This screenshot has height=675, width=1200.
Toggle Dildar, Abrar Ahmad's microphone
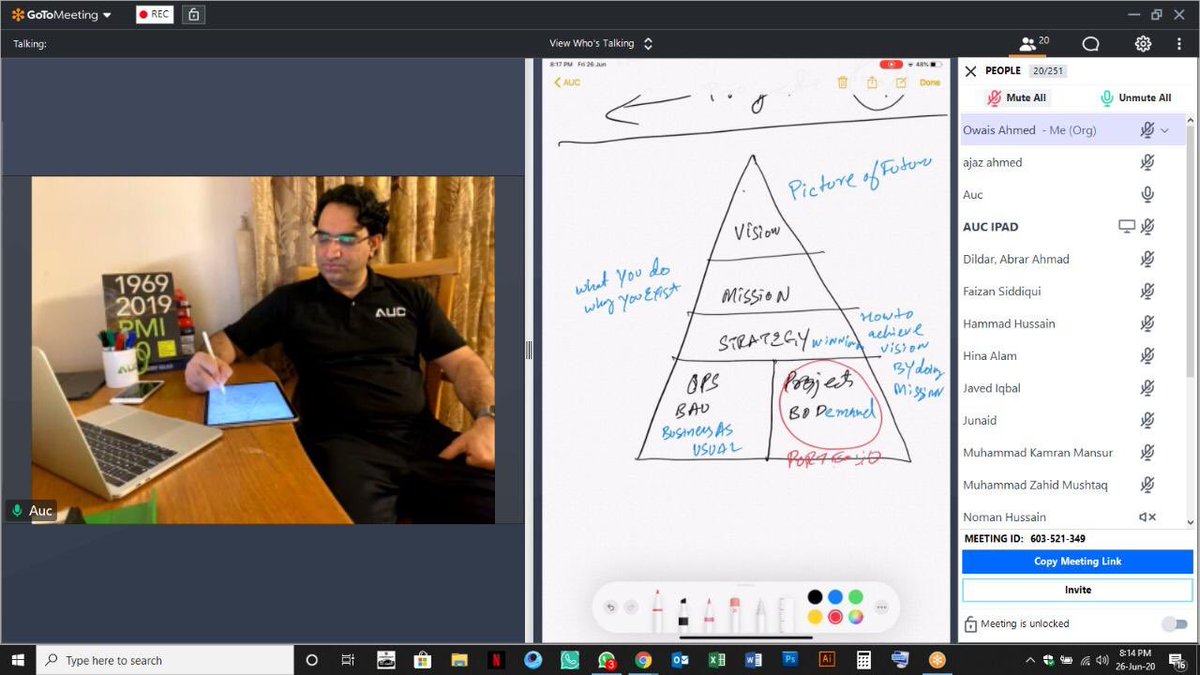click(1148, 259)
